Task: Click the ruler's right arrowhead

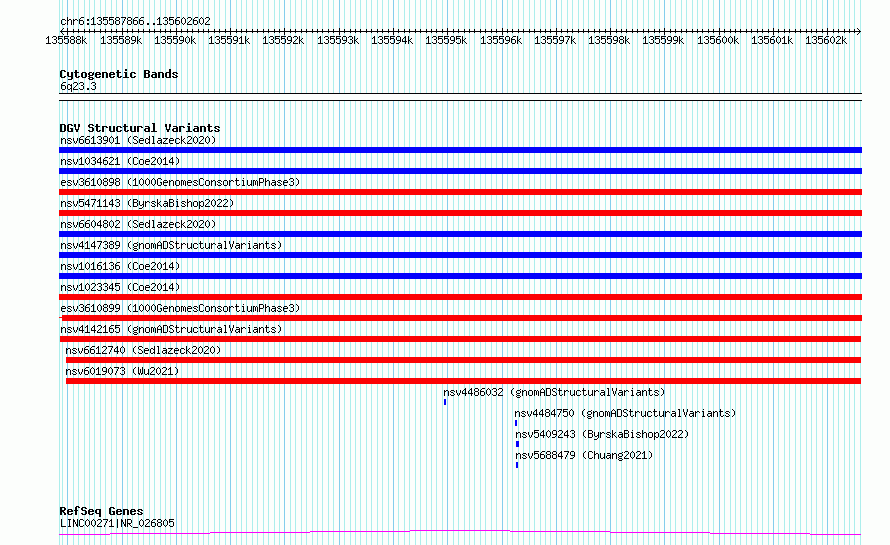Action: [859, 31]
